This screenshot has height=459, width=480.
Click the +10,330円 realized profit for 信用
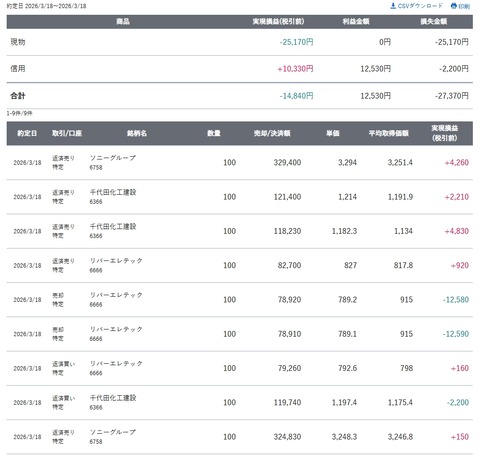pyautogui.click(x=295, y=69)
